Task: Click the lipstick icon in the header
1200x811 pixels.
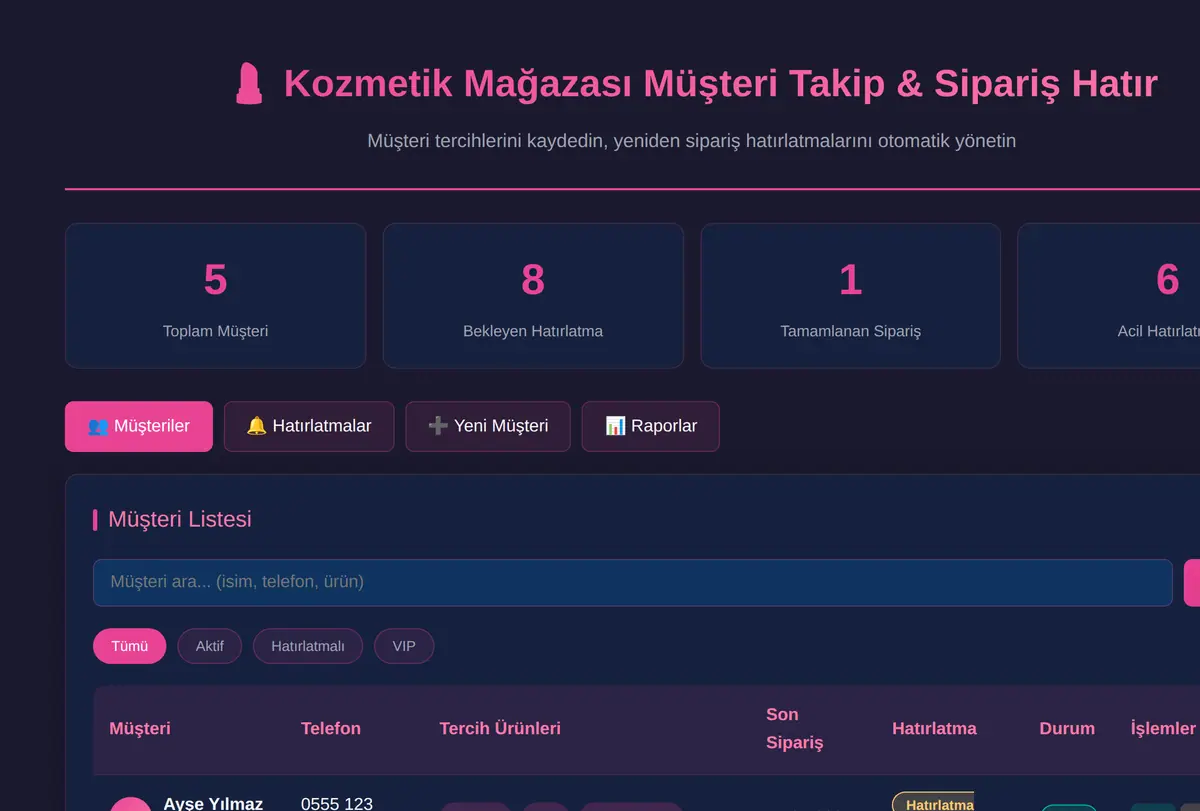Action: point(248,84)
